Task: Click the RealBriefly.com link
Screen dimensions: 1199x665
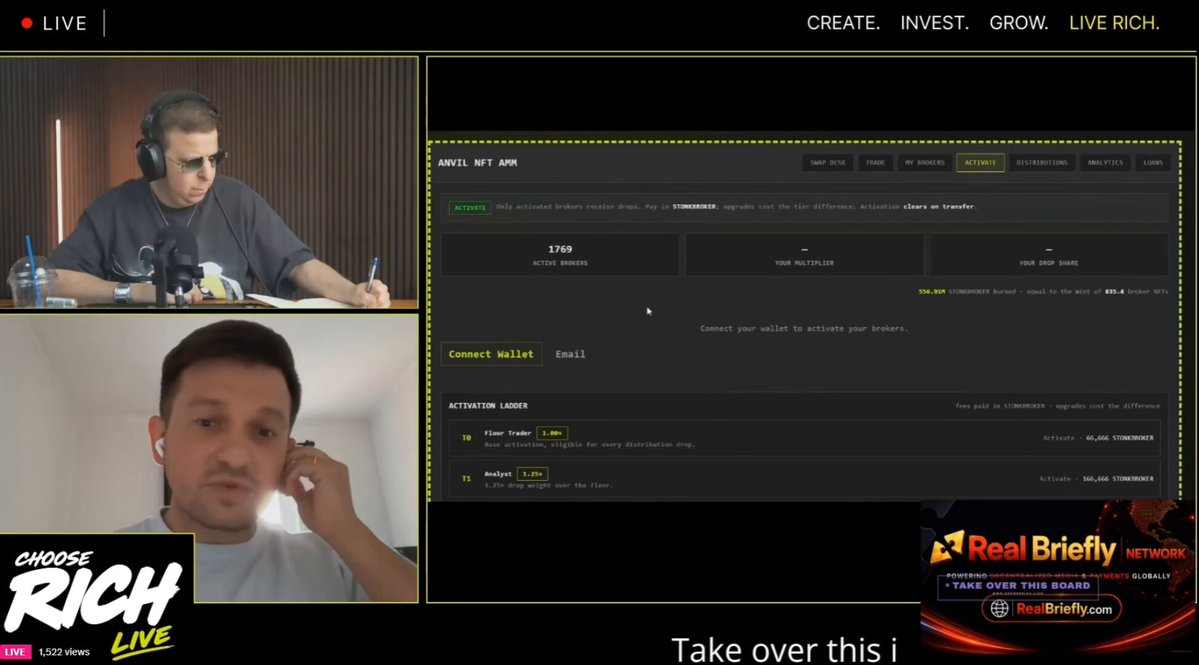Action: tap(1064, 609)
